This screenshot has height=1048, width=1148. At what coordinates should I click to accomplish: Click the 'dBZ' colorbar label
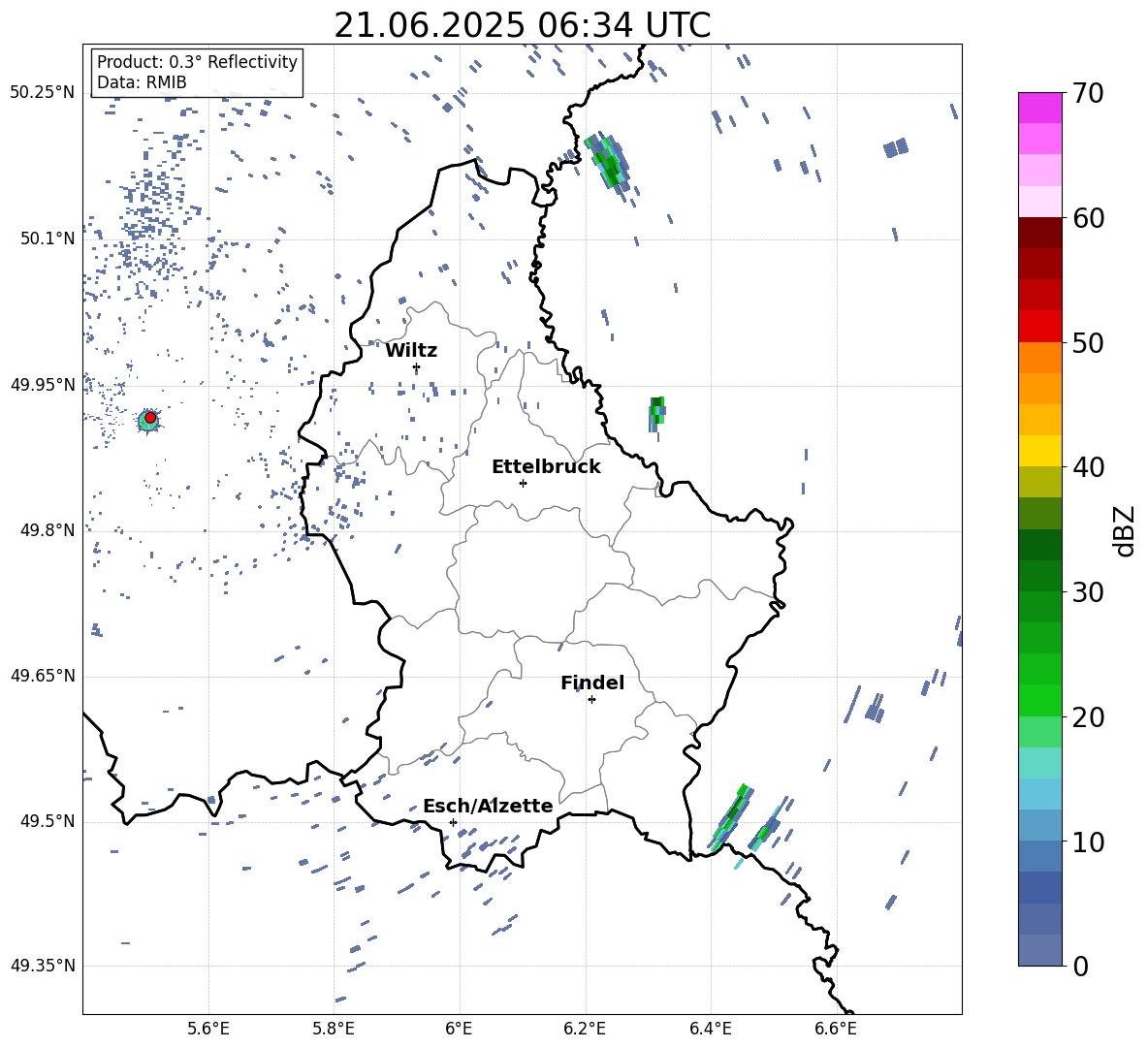coord(1126,530)
